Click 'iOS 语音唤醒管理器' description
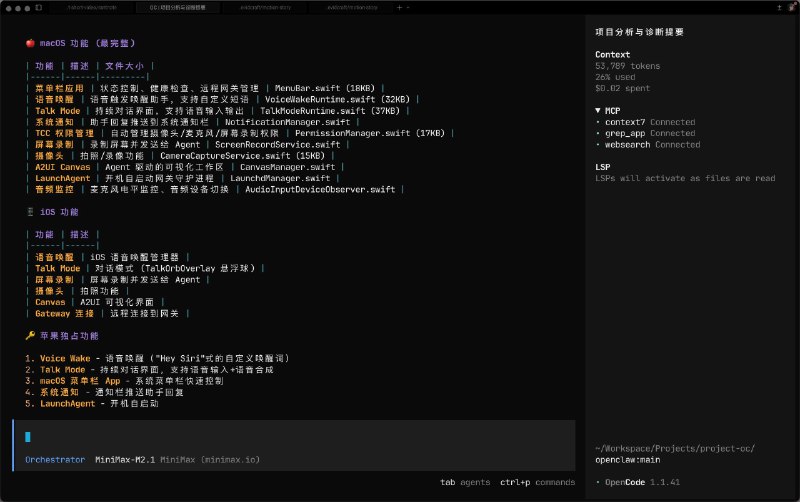The width and height of the screenshot is (800, 502). [x=135, y=257]
